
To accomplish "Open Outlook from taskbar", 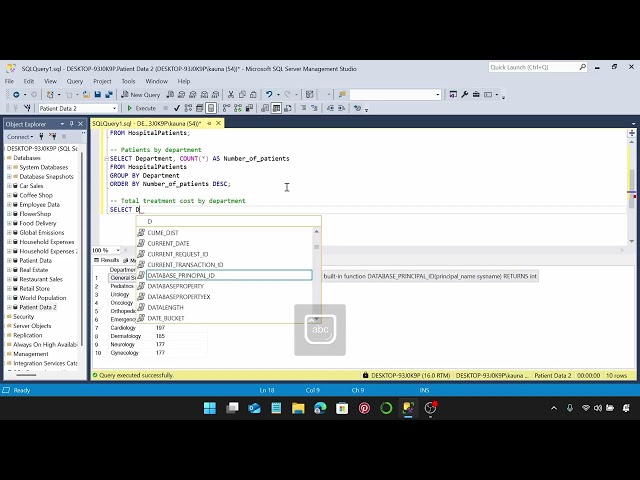I will pos(254,408).
